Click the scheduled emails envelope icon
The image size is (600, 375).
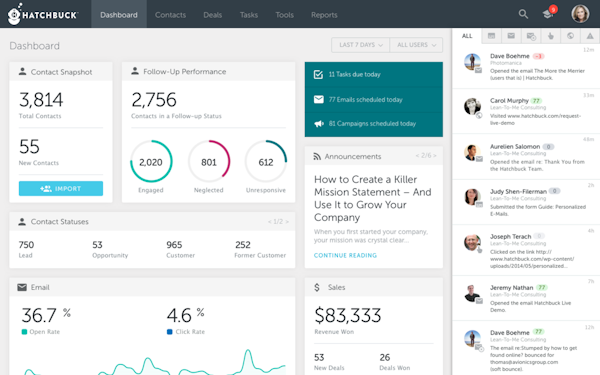(318, 99)
